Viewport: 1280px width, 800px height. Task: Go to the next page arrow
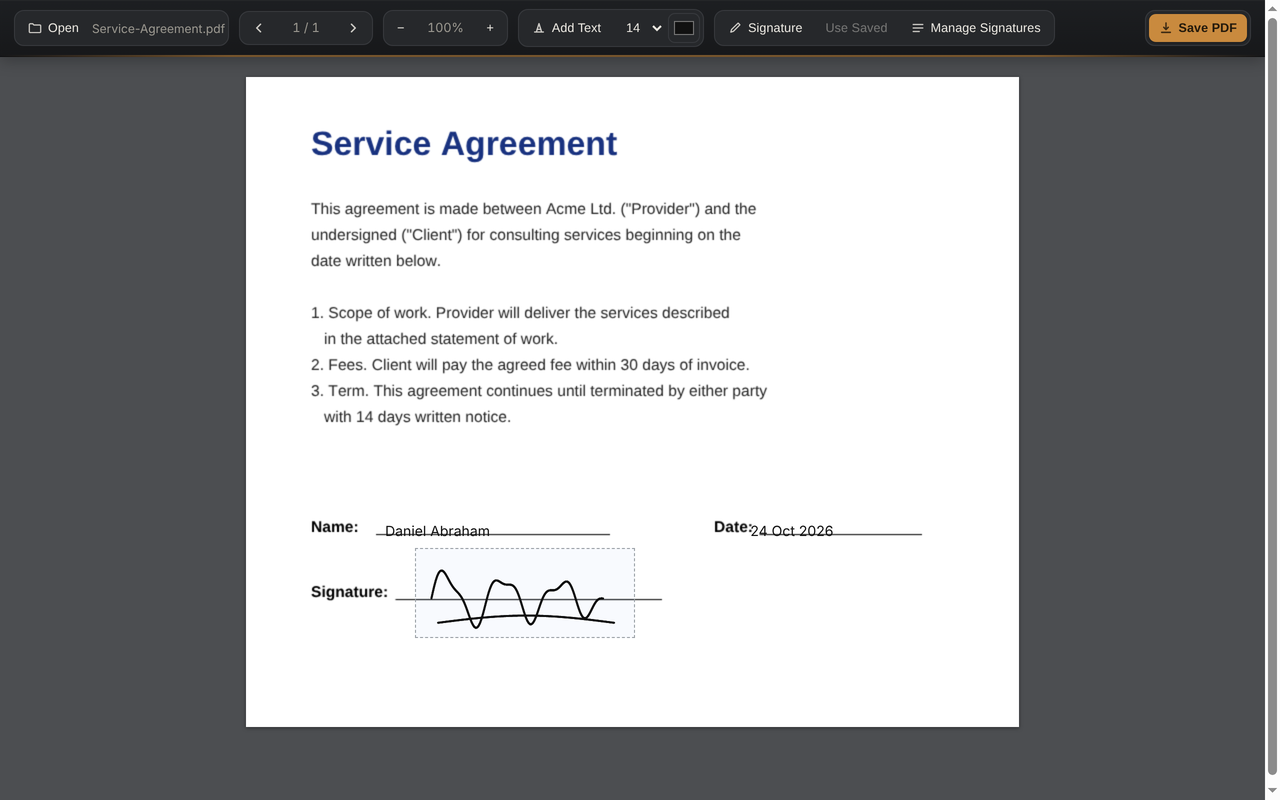point(353,28)
